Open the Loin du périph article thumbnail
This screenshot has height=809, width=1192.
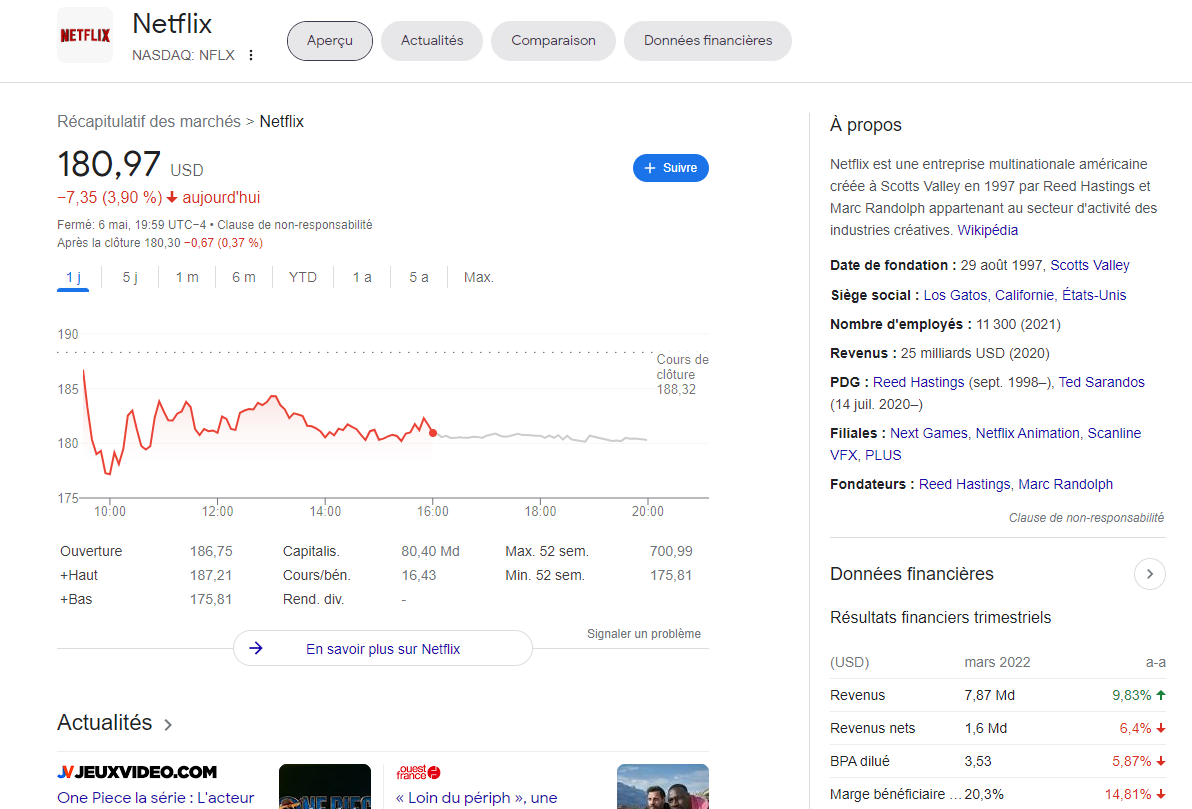[663, 786]
